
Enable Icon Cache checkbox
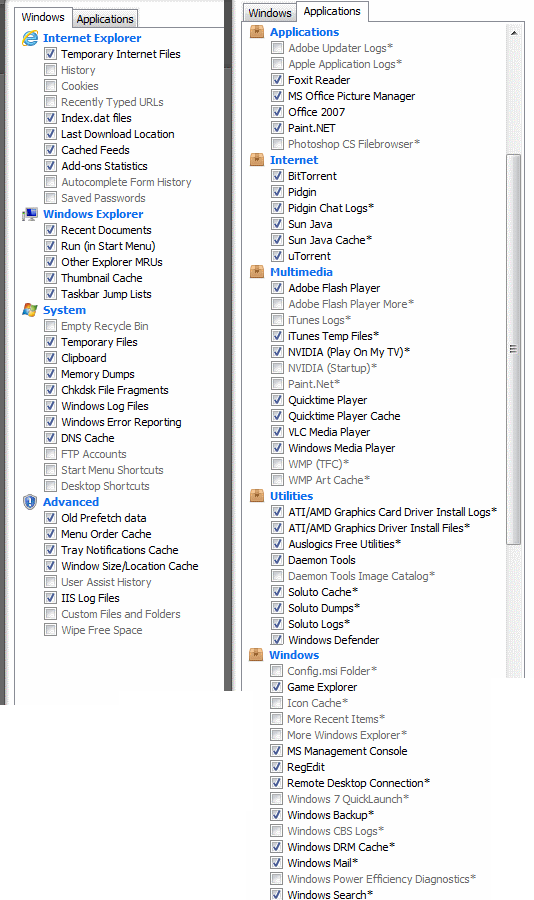[x=276, y=703]
